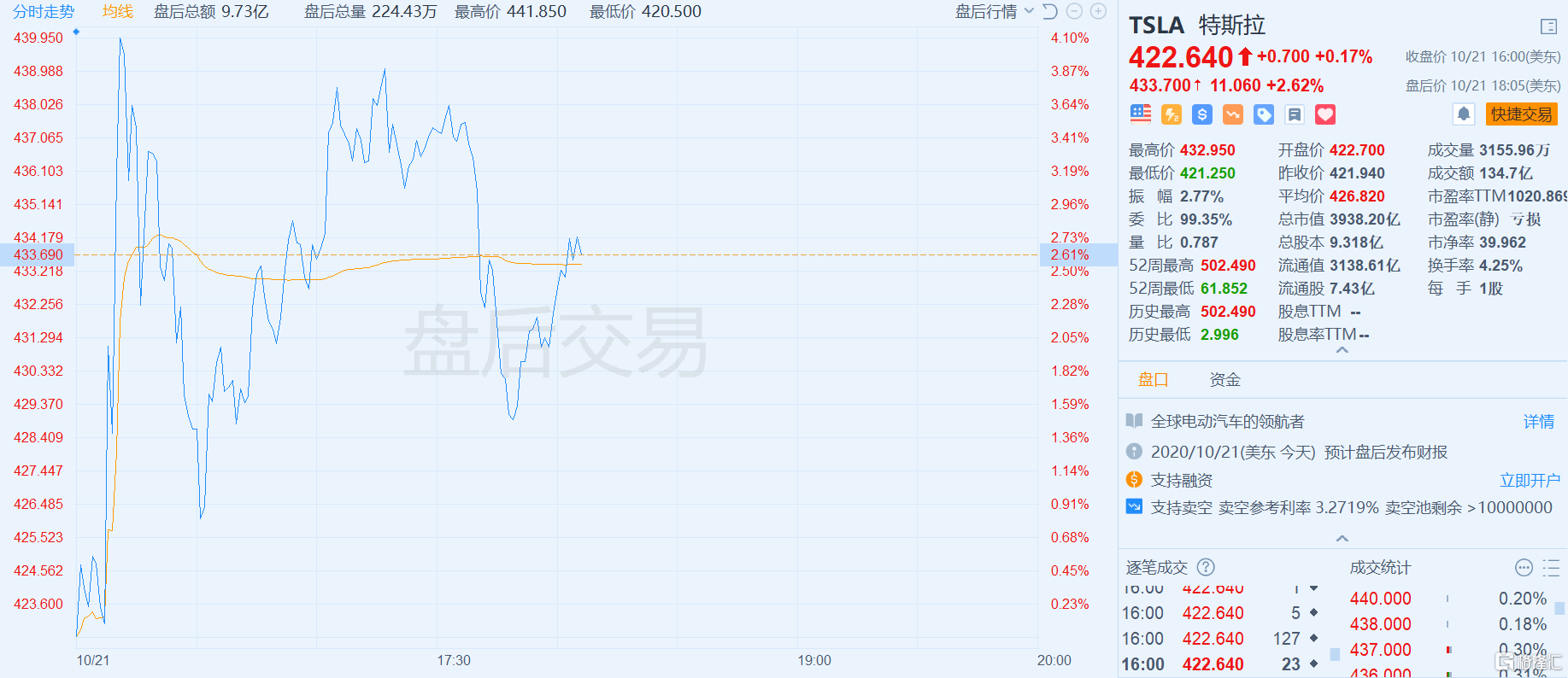This screenshot has width=1568, height=678.
Task: Toggle the side panel layout icon
Action: click(1548, 26)
